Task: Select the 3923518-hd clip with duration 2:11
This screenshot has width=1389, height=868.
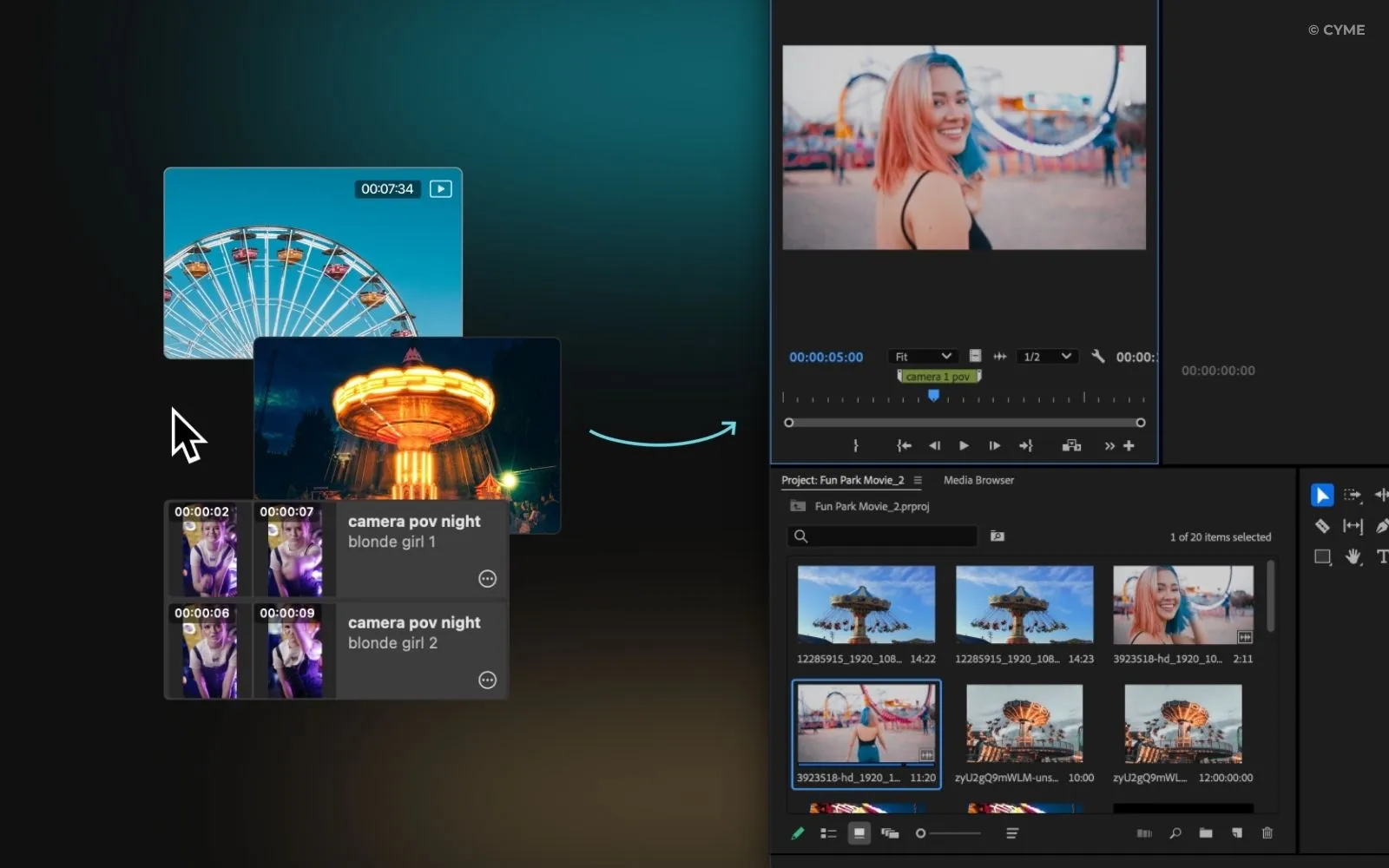Action: [x=1183, y=615]
